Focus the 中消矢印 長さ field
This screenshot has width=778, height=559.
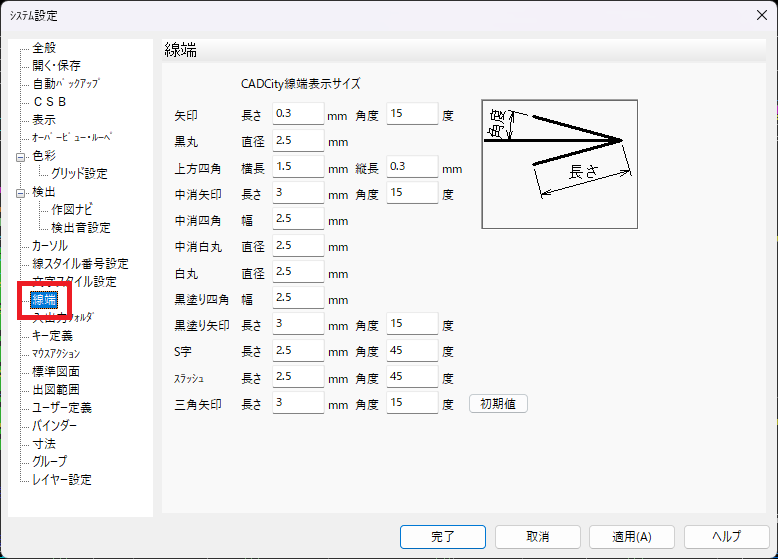click(298, 192)
